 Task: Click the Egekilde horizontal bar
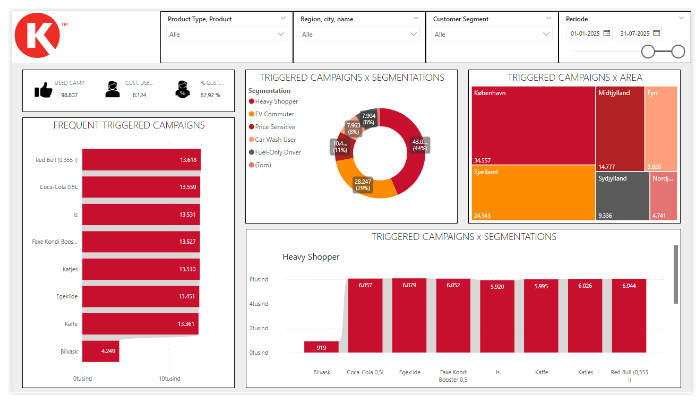point(140,296)
